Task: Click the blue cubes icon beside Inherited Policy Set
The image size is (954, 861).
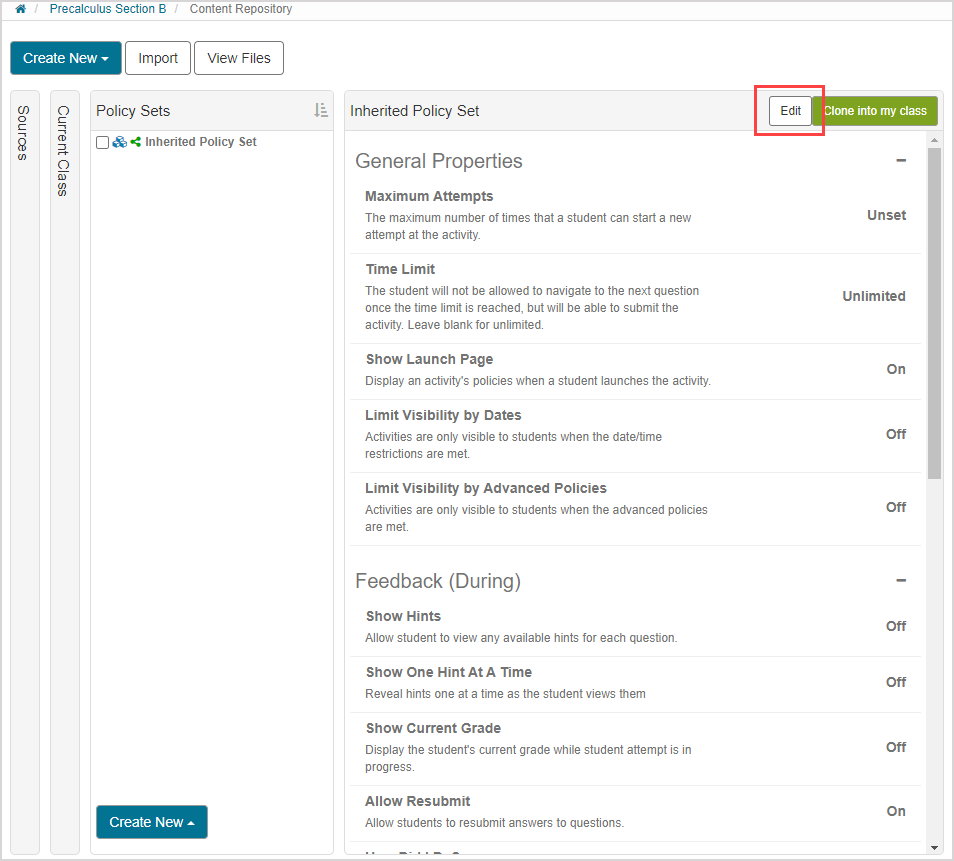Action: (119, 142)
